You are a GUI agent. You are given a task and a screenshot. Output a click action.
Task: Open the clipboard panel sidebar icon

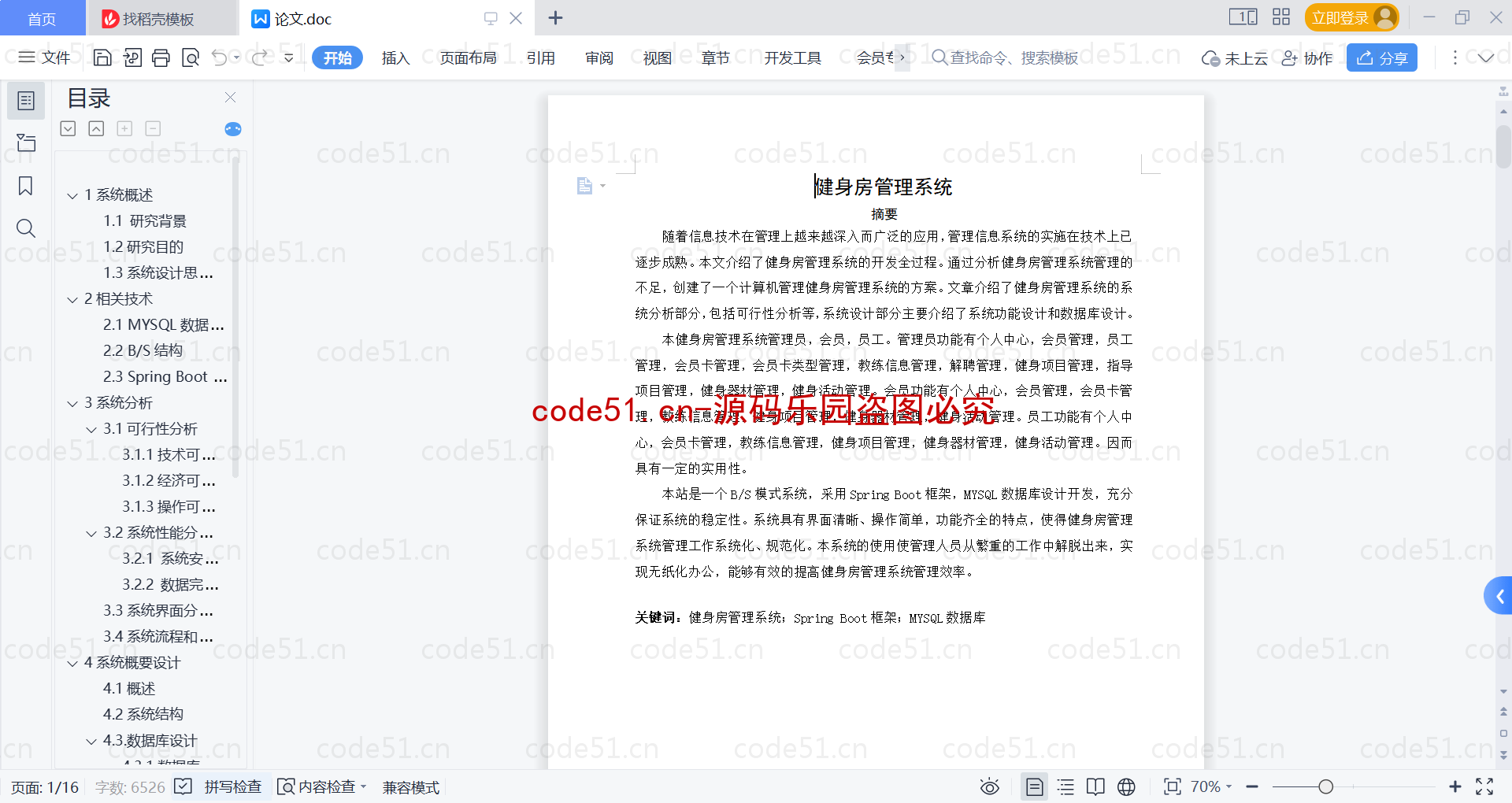pos(26,142)
